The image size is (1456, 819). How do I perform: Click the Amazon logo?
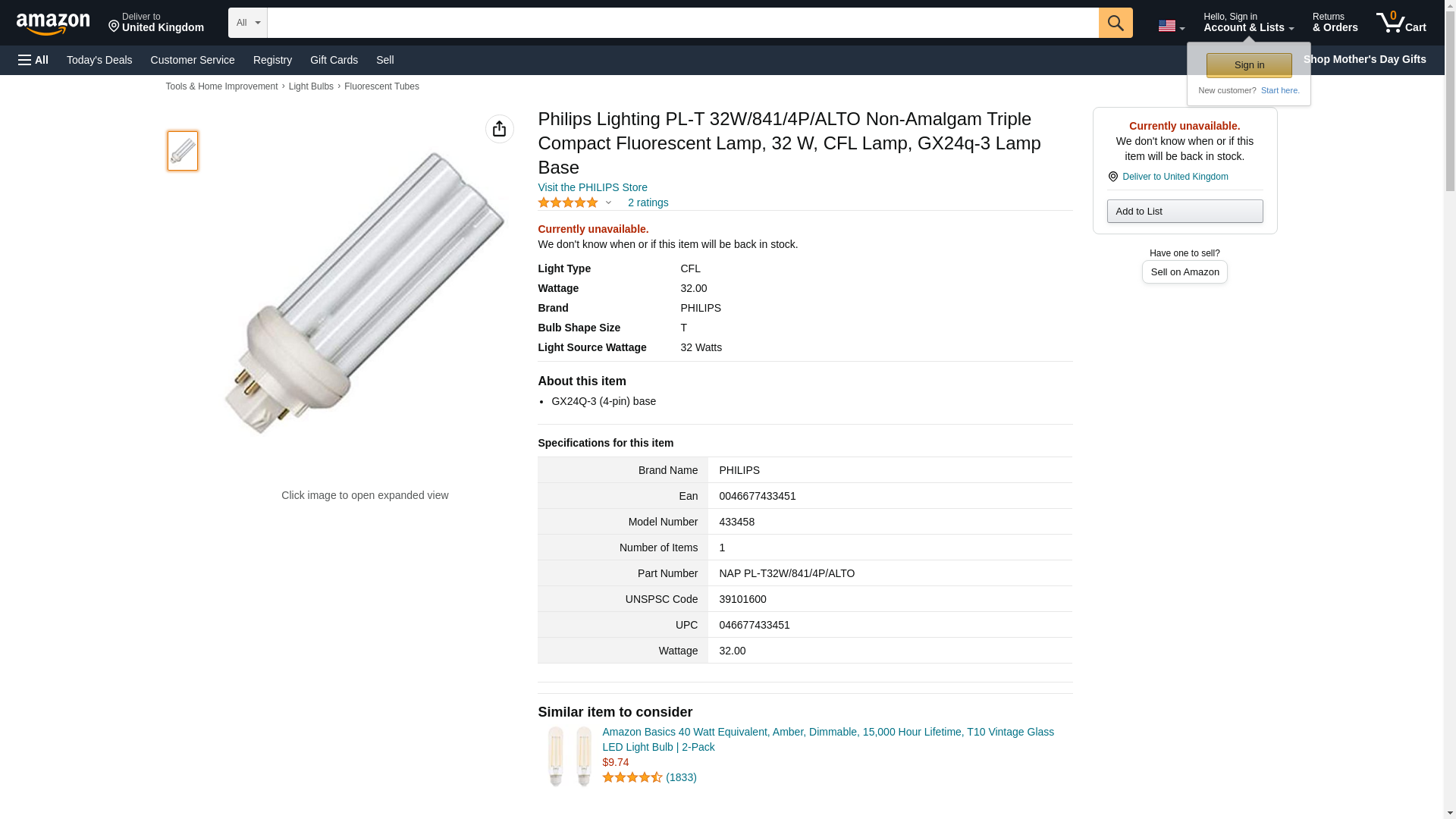pos(53,24)
